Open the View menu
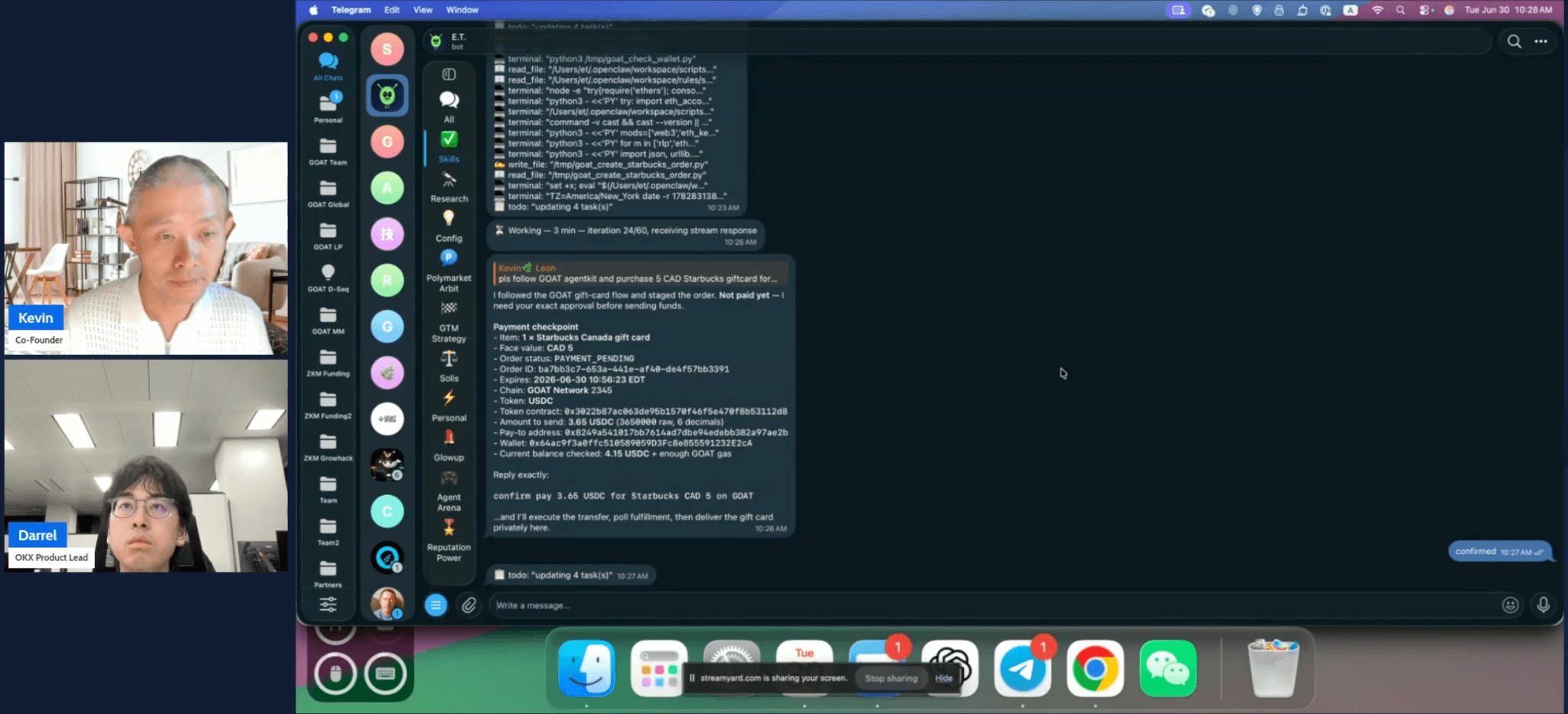This screenshot has height=714, width=1568. click(423, 10)
